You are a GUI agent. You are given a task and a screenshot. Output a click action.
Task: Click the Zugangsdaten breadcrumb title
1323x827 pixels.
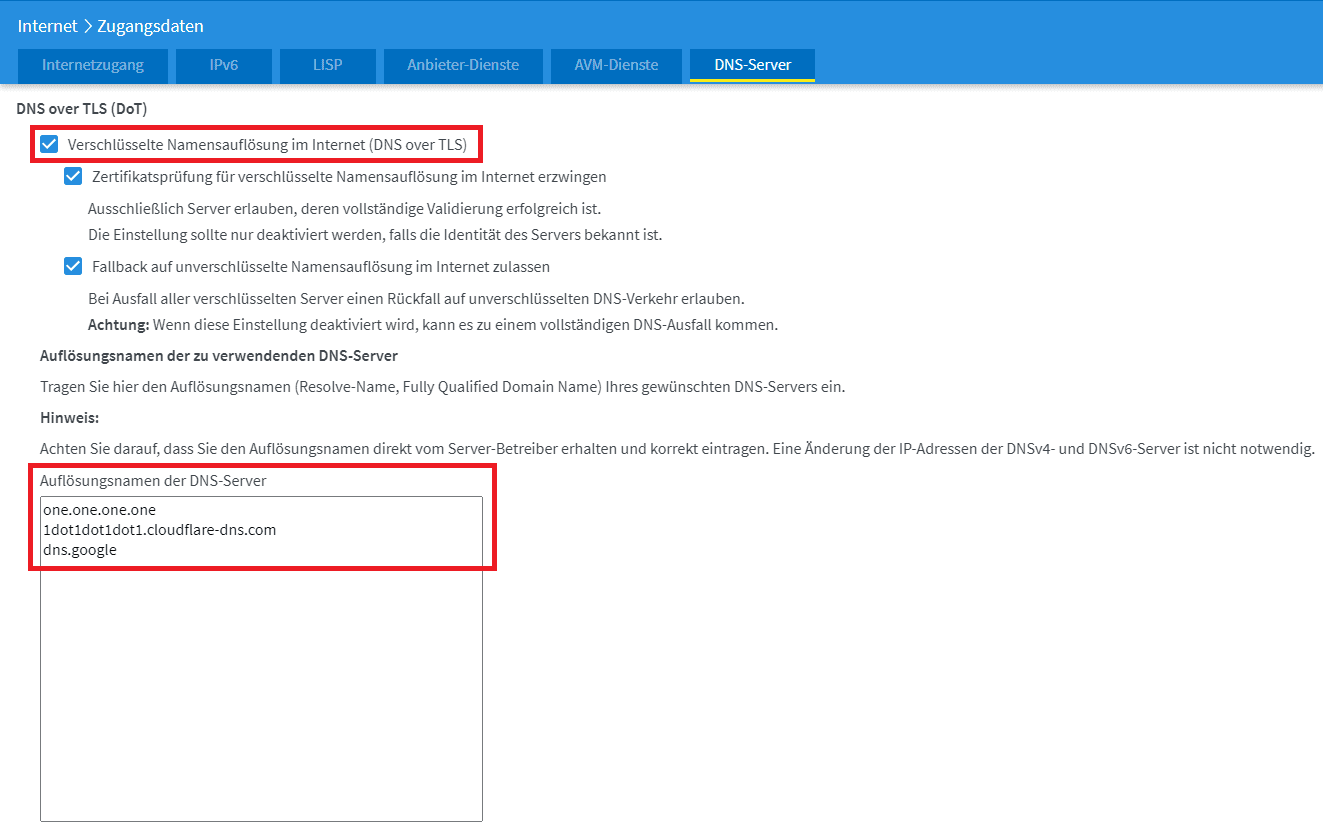point(150,26)
